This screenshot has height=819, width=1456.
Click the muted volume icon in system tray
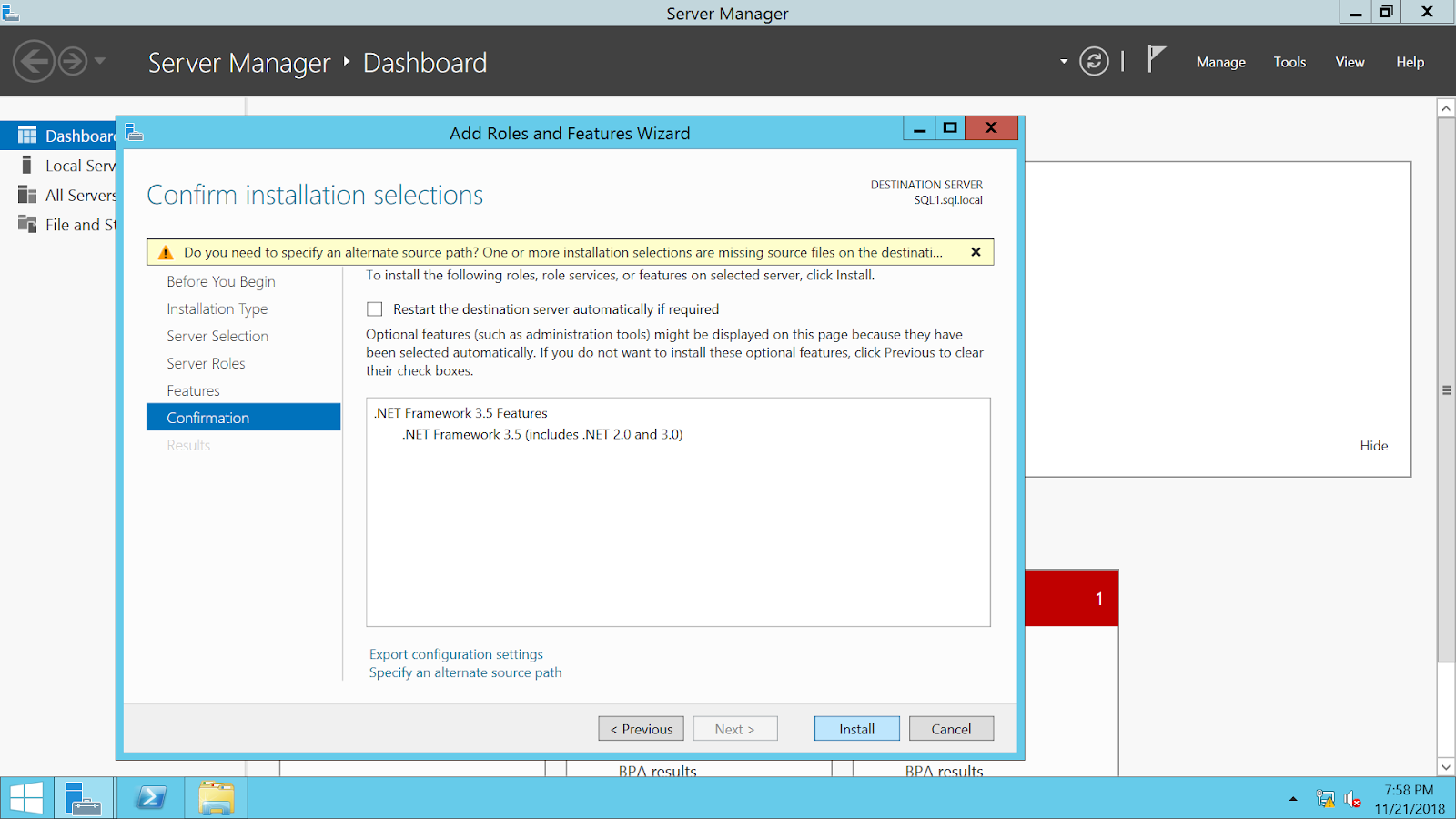(x=1350, y=799)
